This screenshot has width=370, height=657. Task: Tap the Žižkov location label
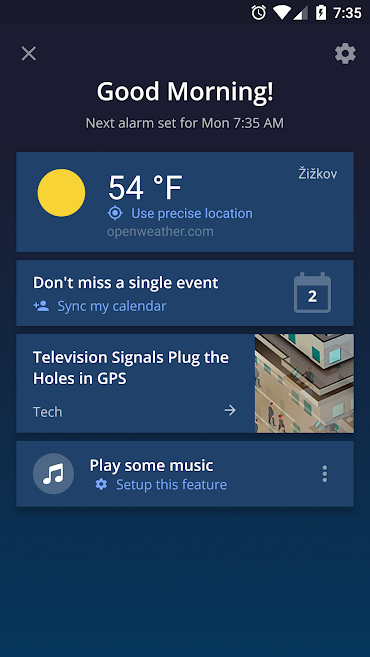pyautogui.click(x=318, y=173)
